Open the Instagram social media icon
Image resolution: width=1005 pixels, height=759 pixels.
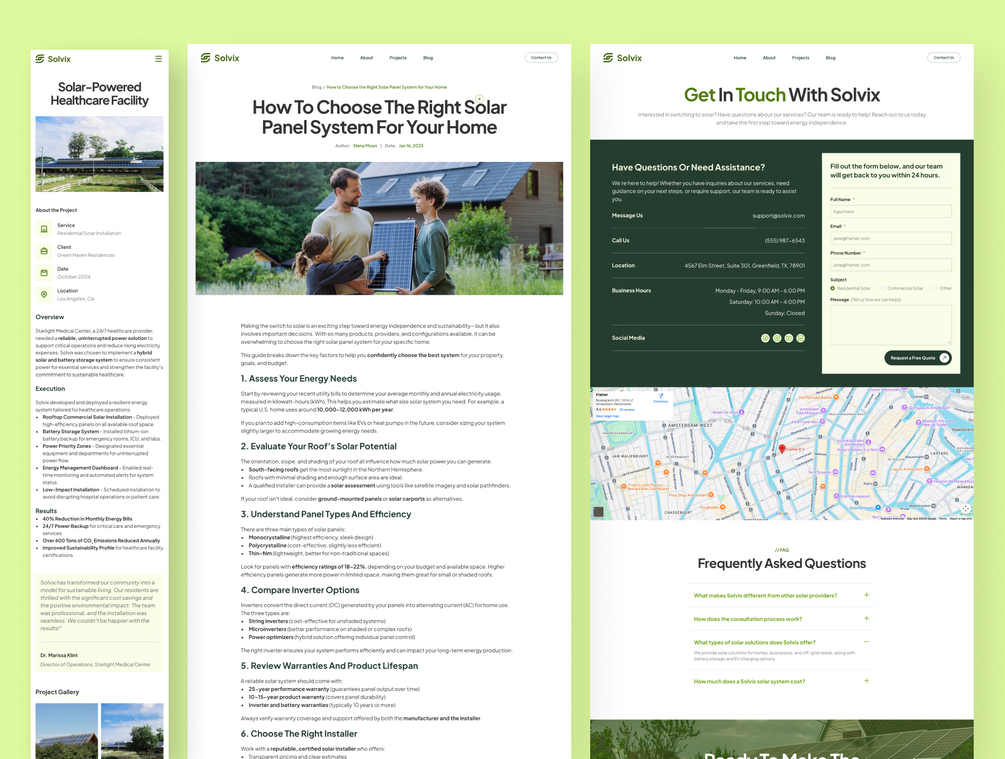click(x=777, y=338)
